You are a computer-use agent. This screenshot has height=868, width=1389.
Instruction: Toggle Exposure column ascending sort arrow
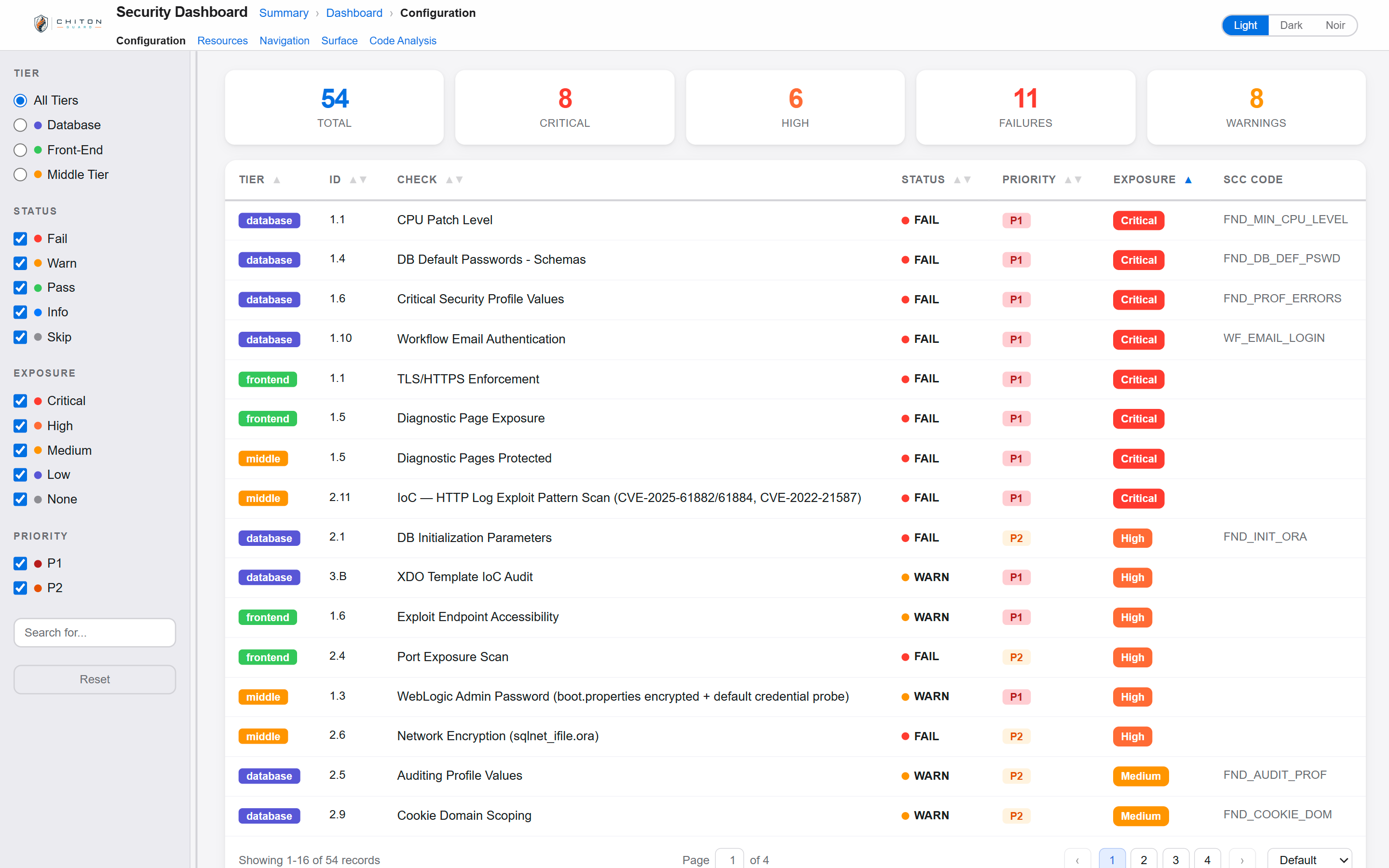point(1188,180)
